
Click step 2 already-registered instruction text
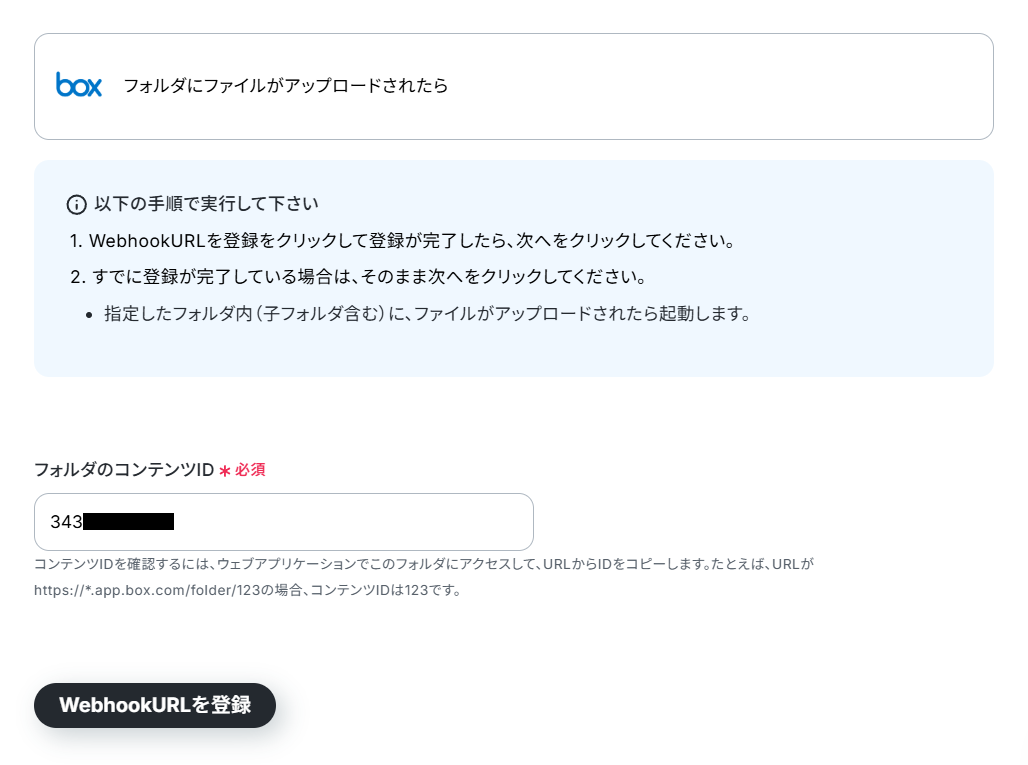tap(358, 277)
